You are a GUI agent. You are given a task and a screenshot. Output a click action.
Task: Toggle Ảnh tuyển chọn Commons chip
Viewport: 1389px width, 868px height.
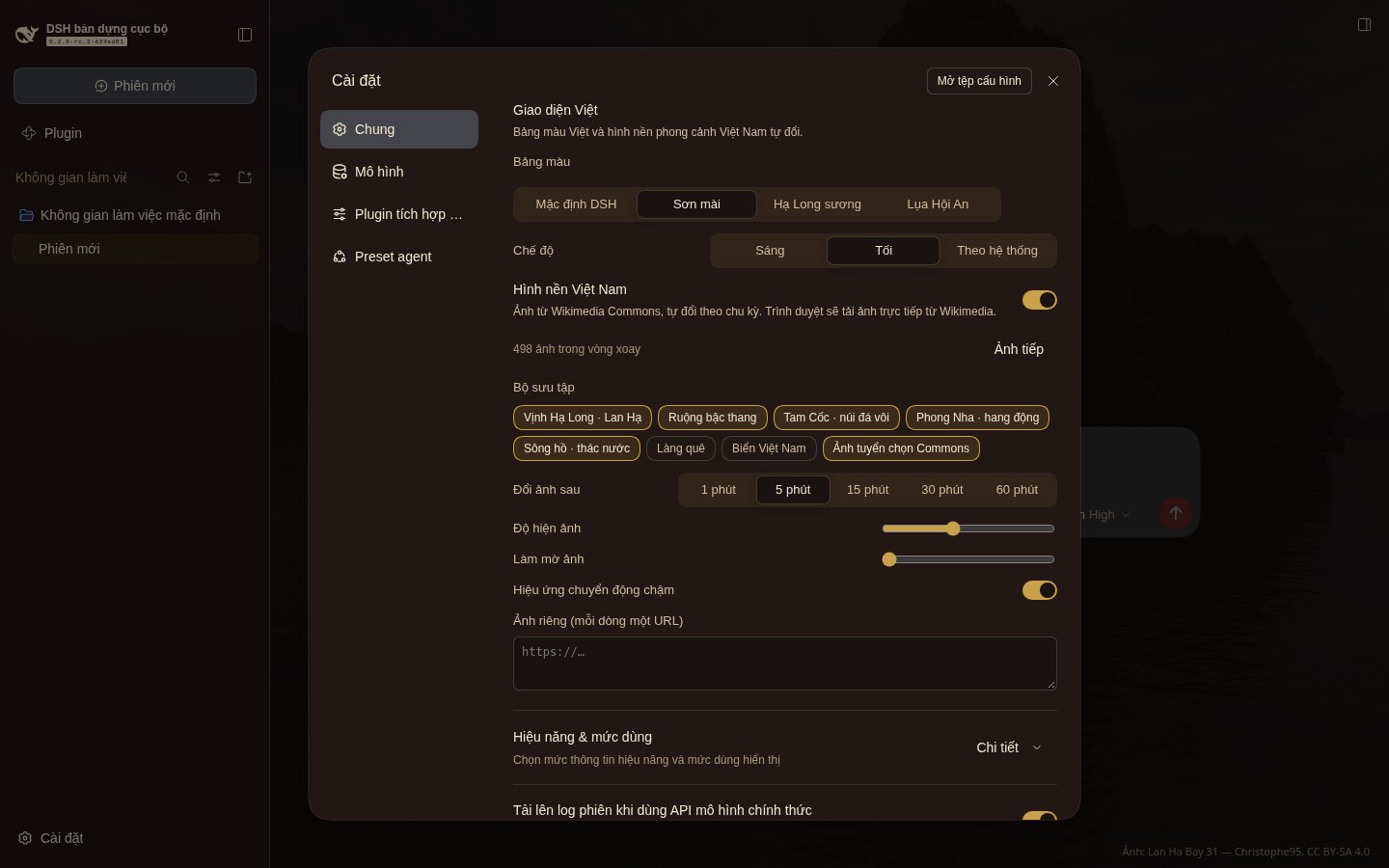[x=901, y=448]
